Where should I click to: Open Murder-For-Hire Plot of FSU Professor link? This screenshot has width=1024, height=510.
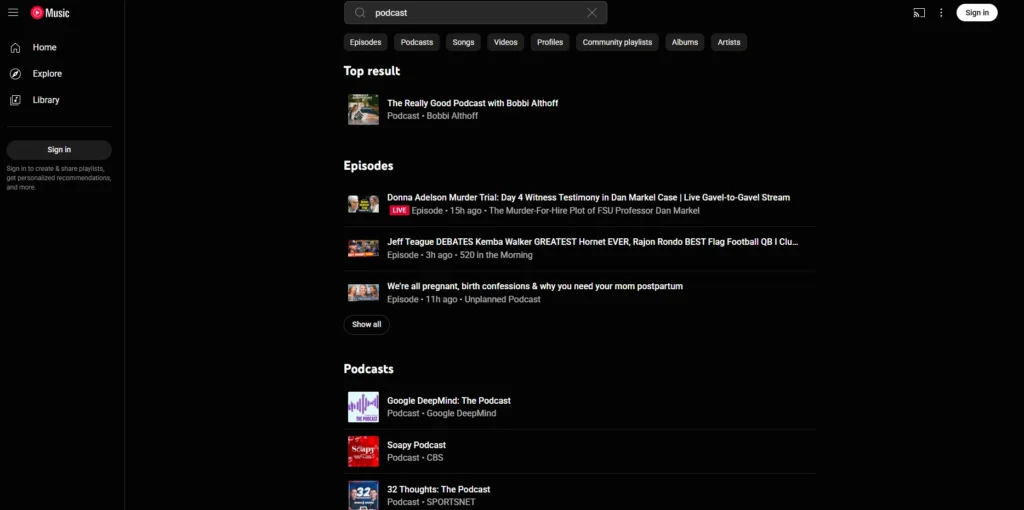point(594,210)
